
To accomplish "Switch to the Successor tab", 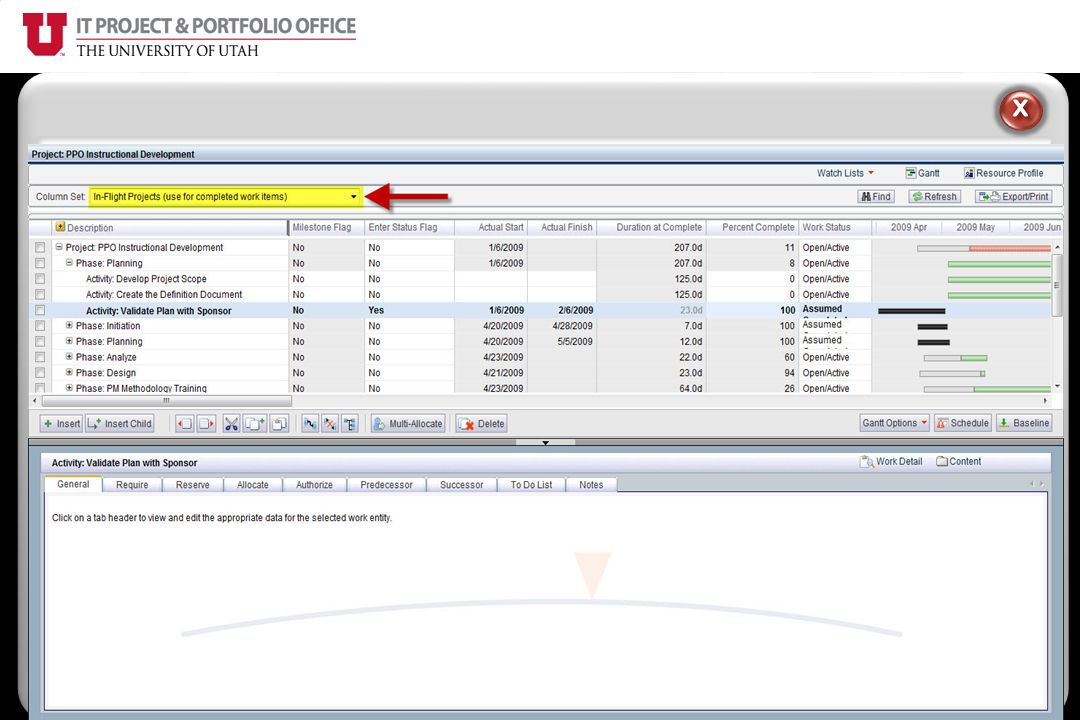I will click(461, 485).
